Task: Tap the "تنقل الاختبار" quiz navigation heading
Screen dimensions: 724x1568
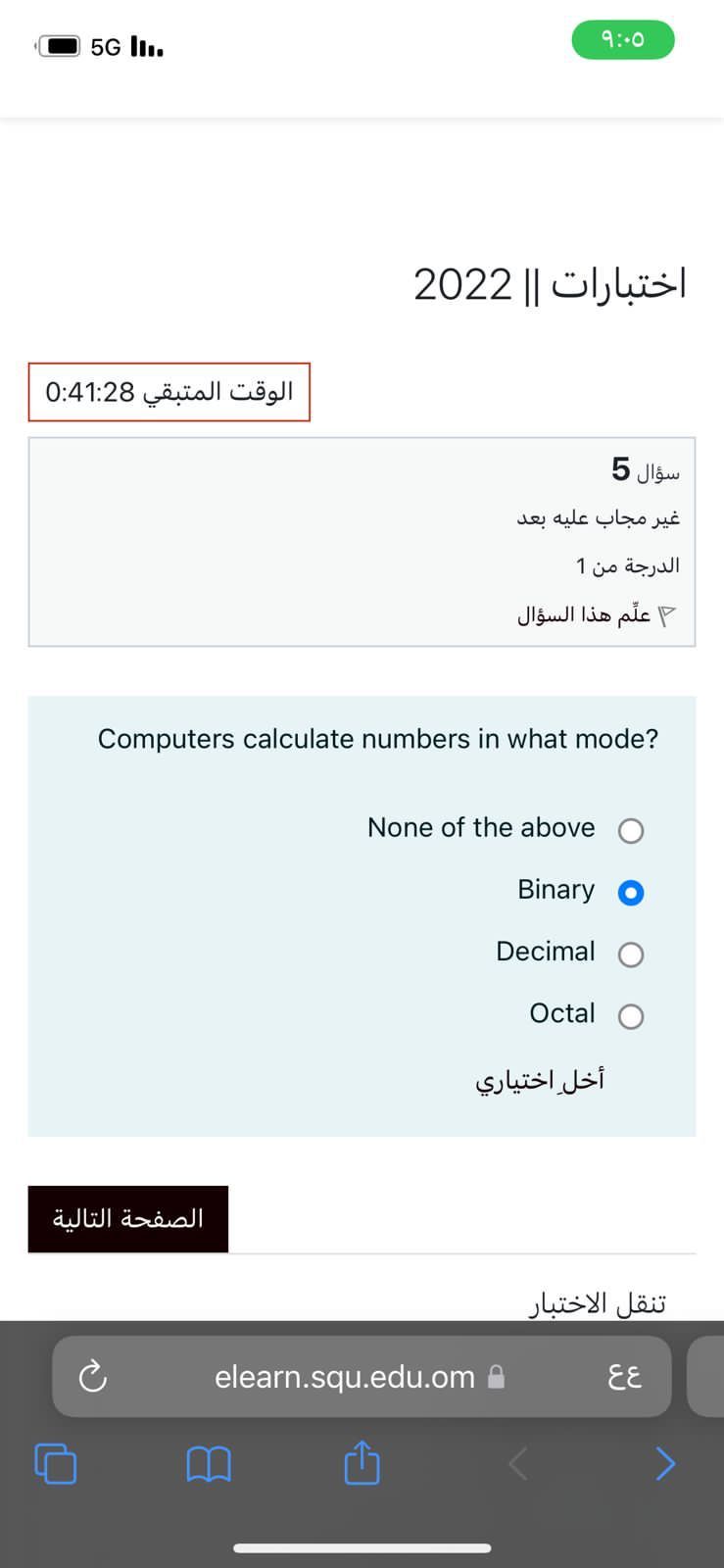Action: (598, 1303)
